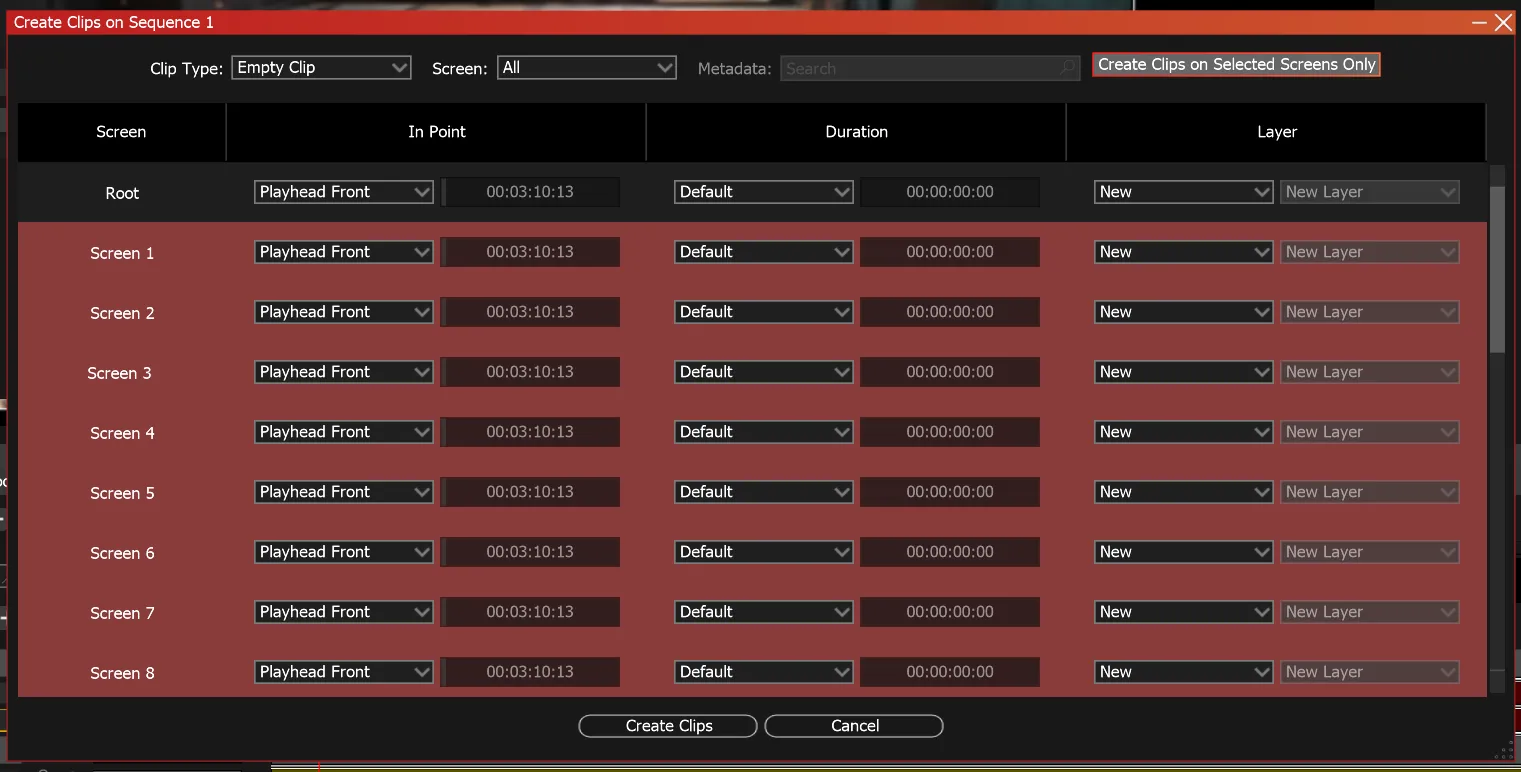Screen dimensions: 1521x772
Task: Click the In Point column header
Action: [437, 132]
